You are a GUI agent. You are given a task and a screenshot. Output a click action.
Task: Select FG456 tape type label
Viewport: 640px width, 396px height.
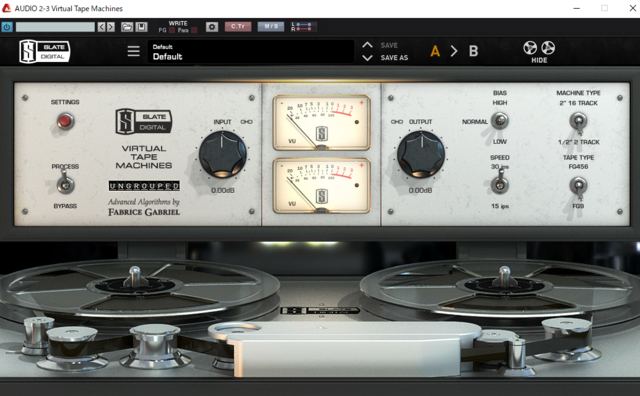(x=578, y=167)
